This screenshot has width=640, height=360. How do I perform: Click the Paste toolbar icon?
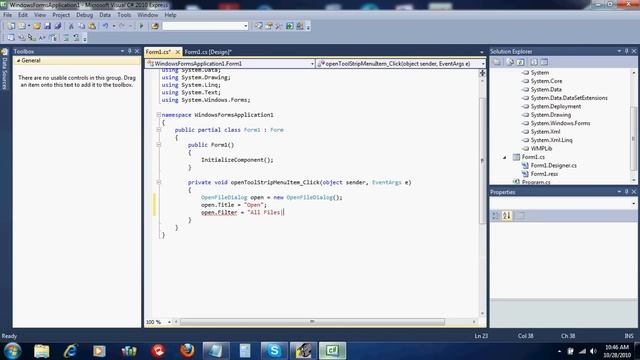92,26
